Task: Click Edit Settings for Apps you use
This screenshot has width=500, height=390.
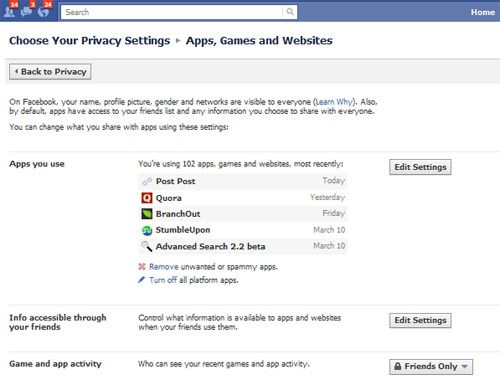Action: click(420, 167)
